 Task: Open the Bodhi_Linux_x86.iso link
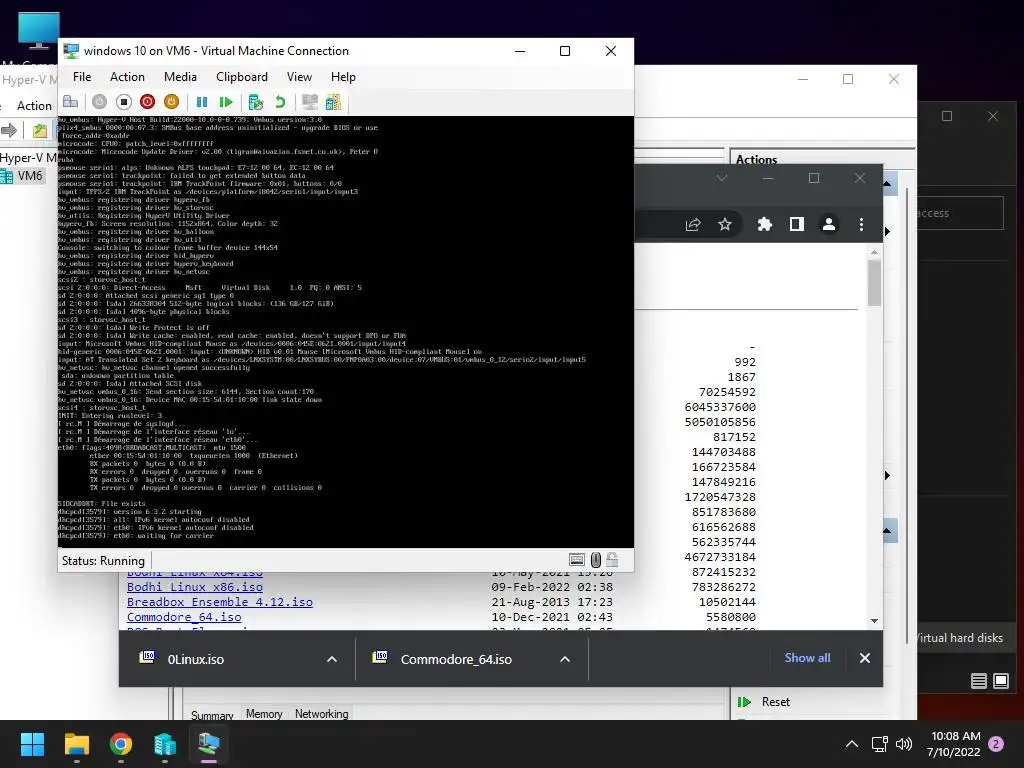coord(195,587)
